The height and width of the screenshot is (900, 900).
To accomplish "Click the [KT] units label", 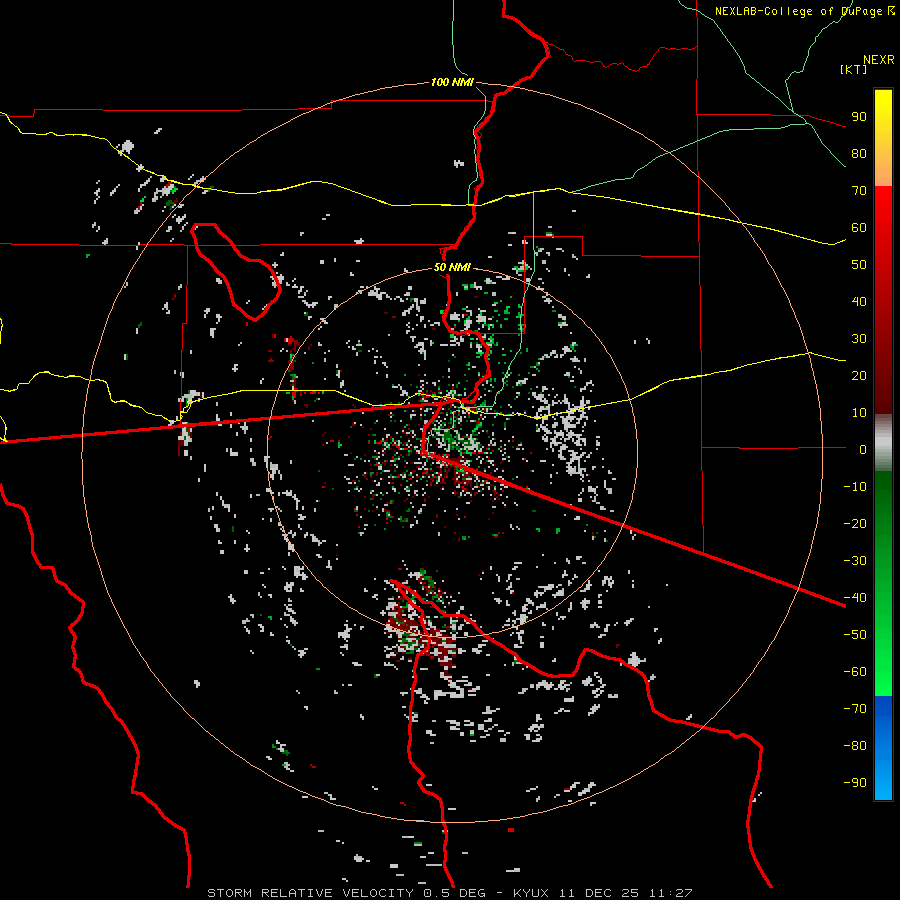I will tap(853, 69).
